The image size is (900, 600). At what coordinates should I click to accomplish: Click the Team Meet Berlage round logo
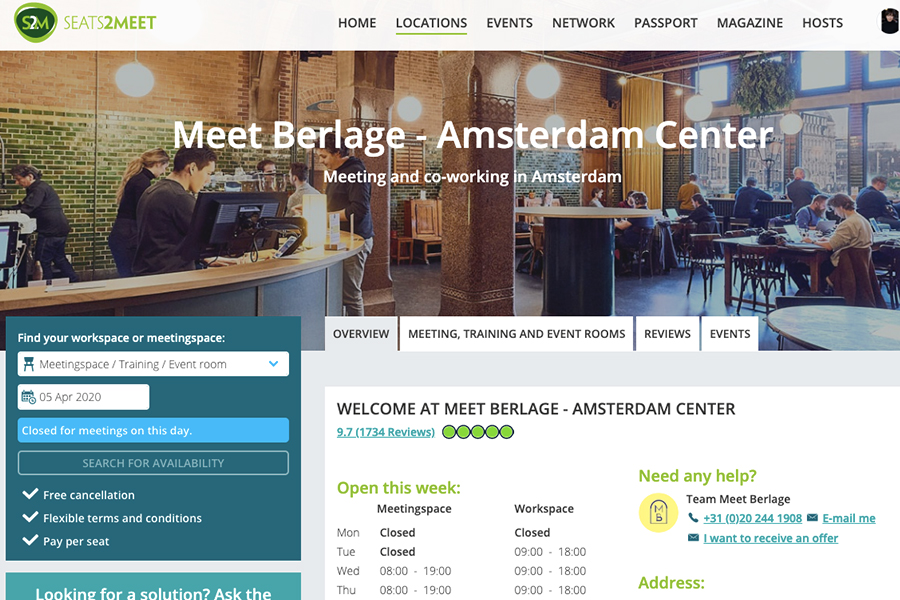point(658,512)
